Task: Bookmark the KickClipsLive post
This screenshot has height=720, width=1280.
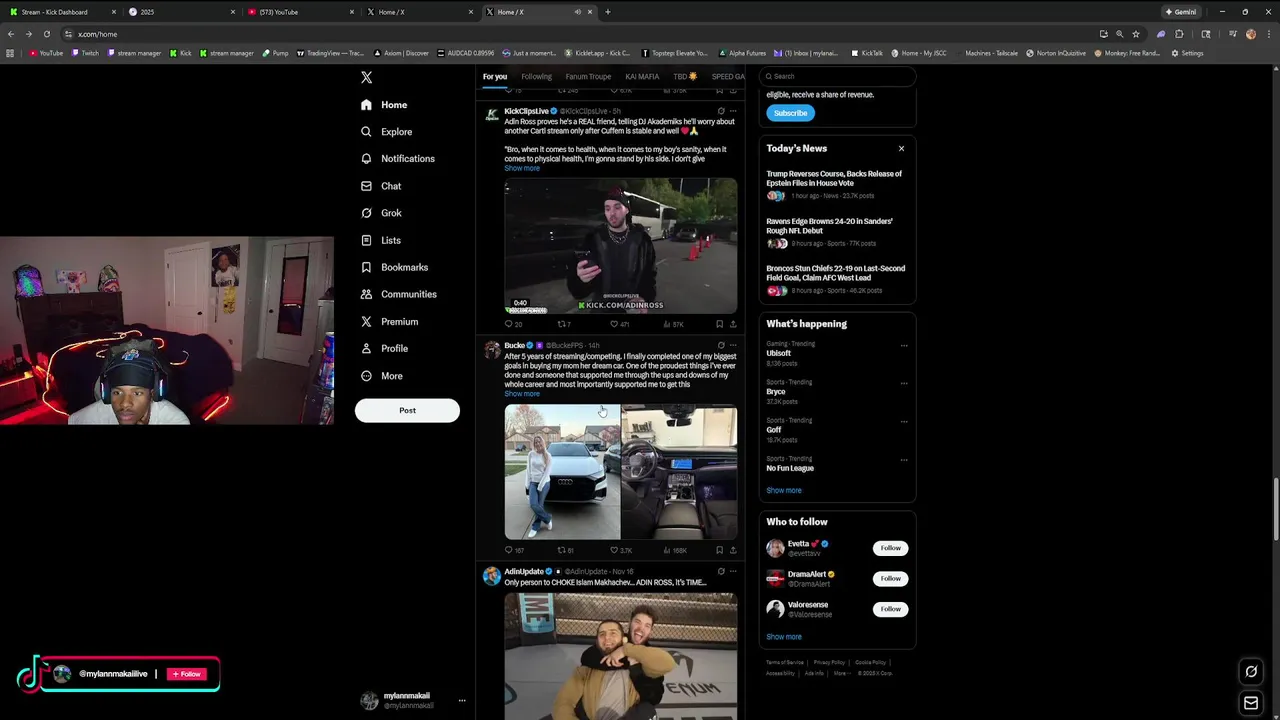Action: [x=719, y=324]
